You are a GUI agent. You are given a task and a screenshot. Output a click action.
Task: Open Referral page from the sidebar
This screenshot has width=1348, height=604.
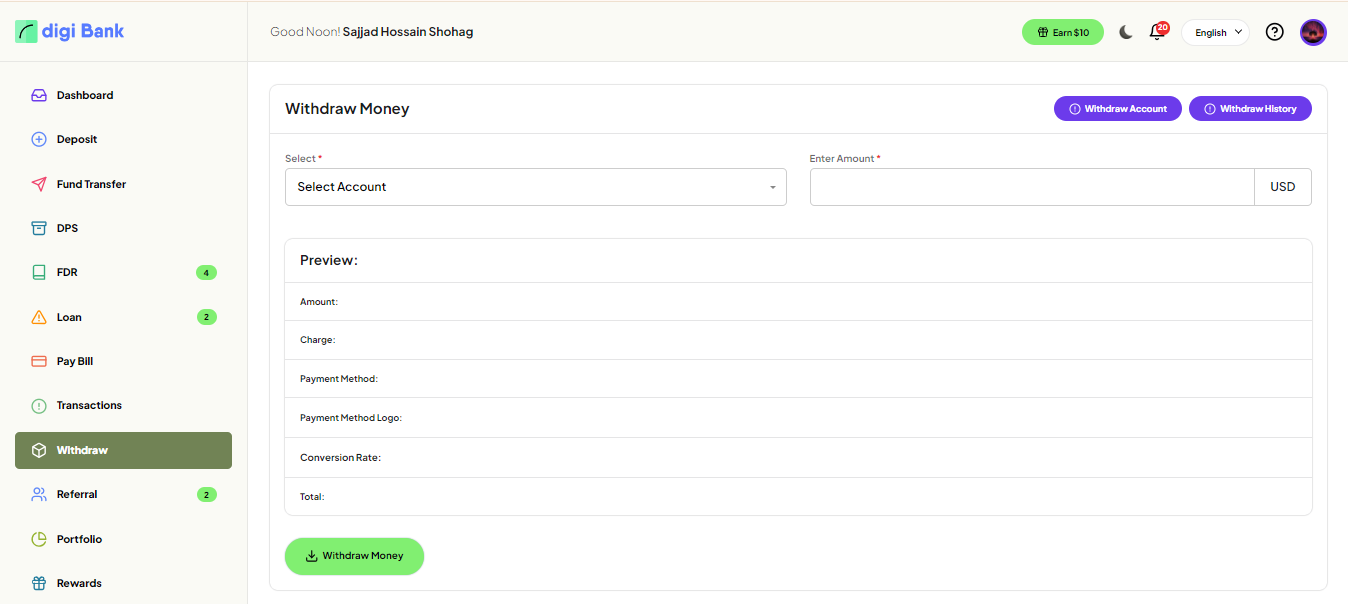(77, 494)
